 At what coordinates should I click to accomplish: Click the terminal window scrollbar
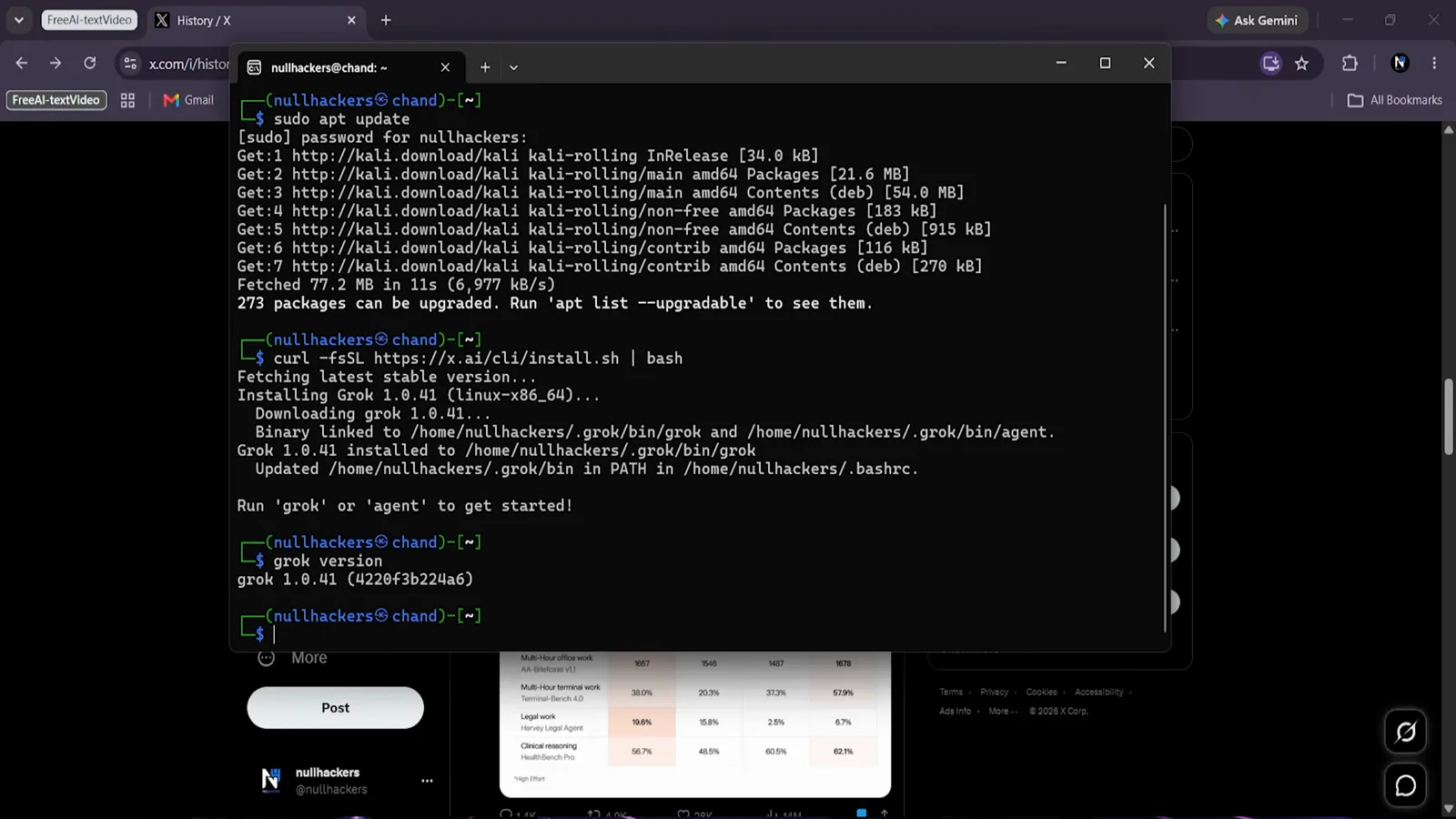point(1165,417)
